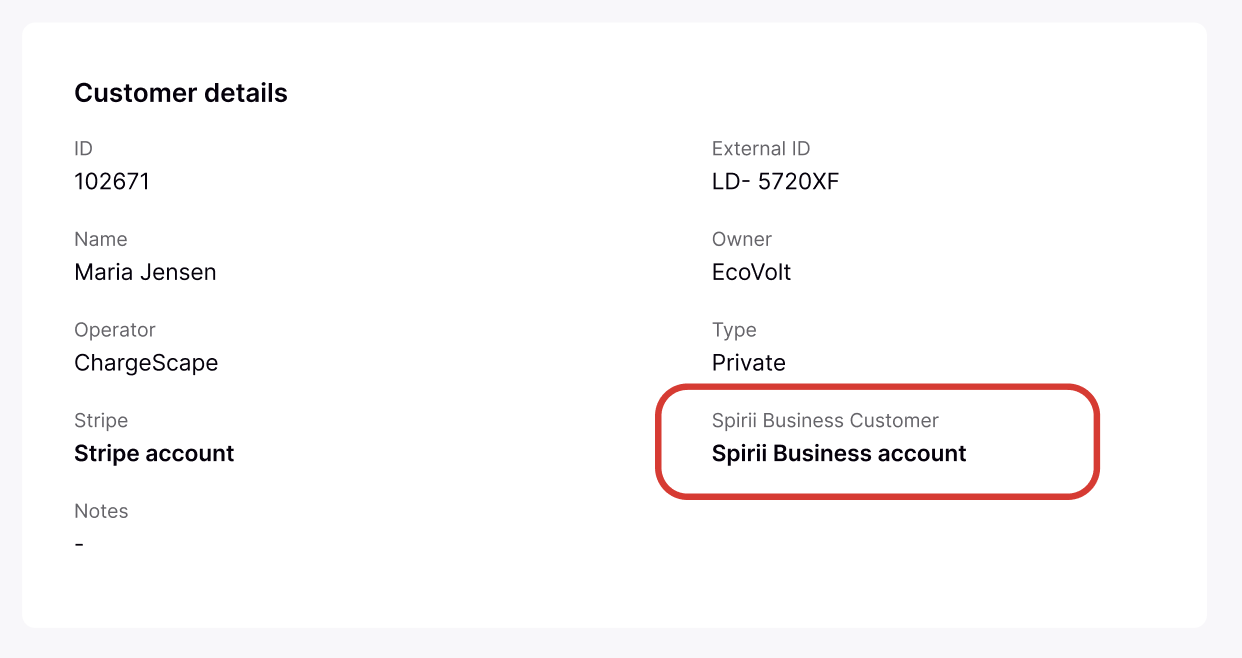Click the Spirii Business Customer label
This screenshot has width=1242, height=658.
pos(825,421)
